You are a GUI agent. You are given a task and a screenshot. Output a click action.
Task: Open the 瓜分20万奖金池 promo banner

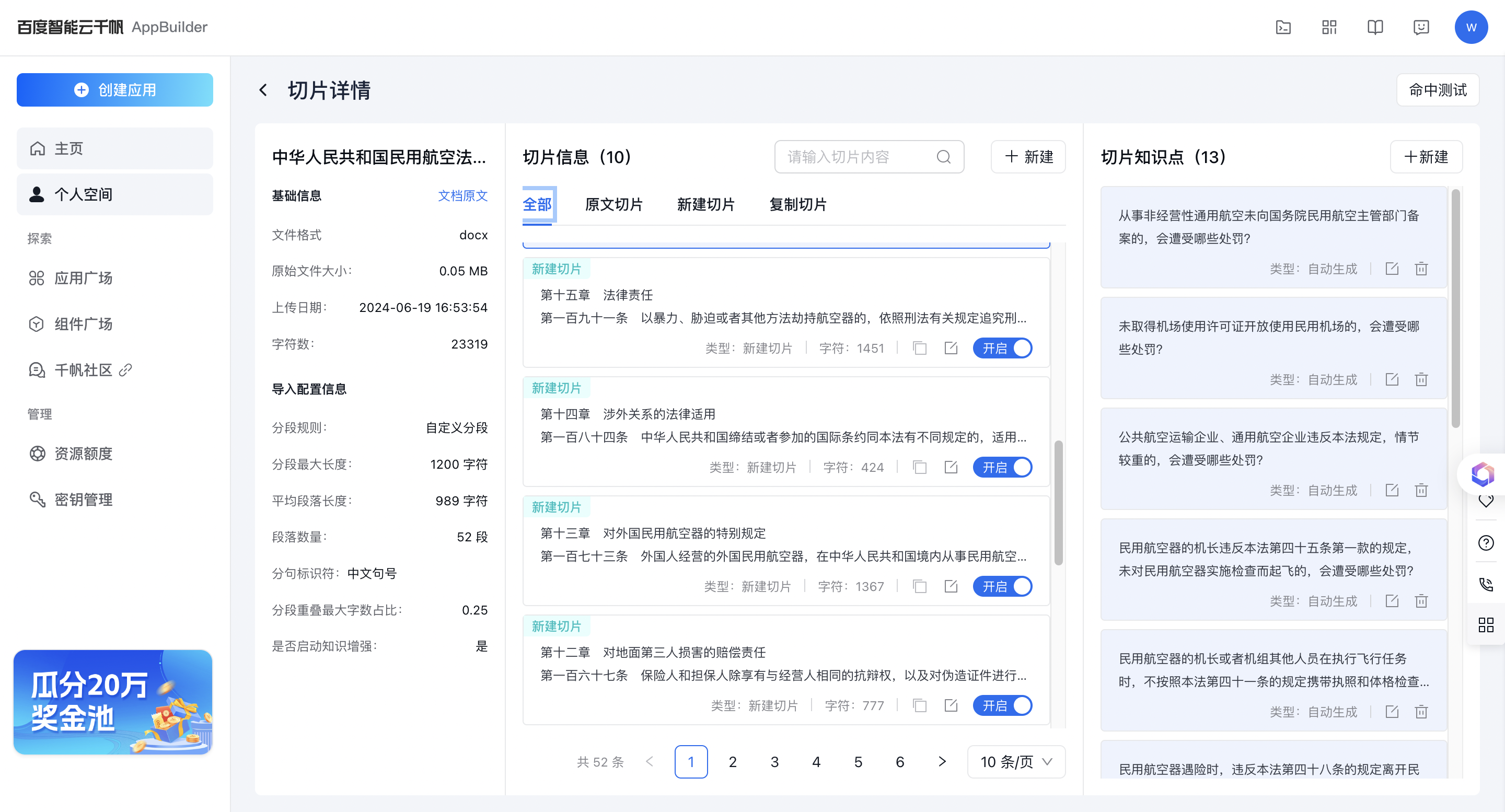coord(113,702)
